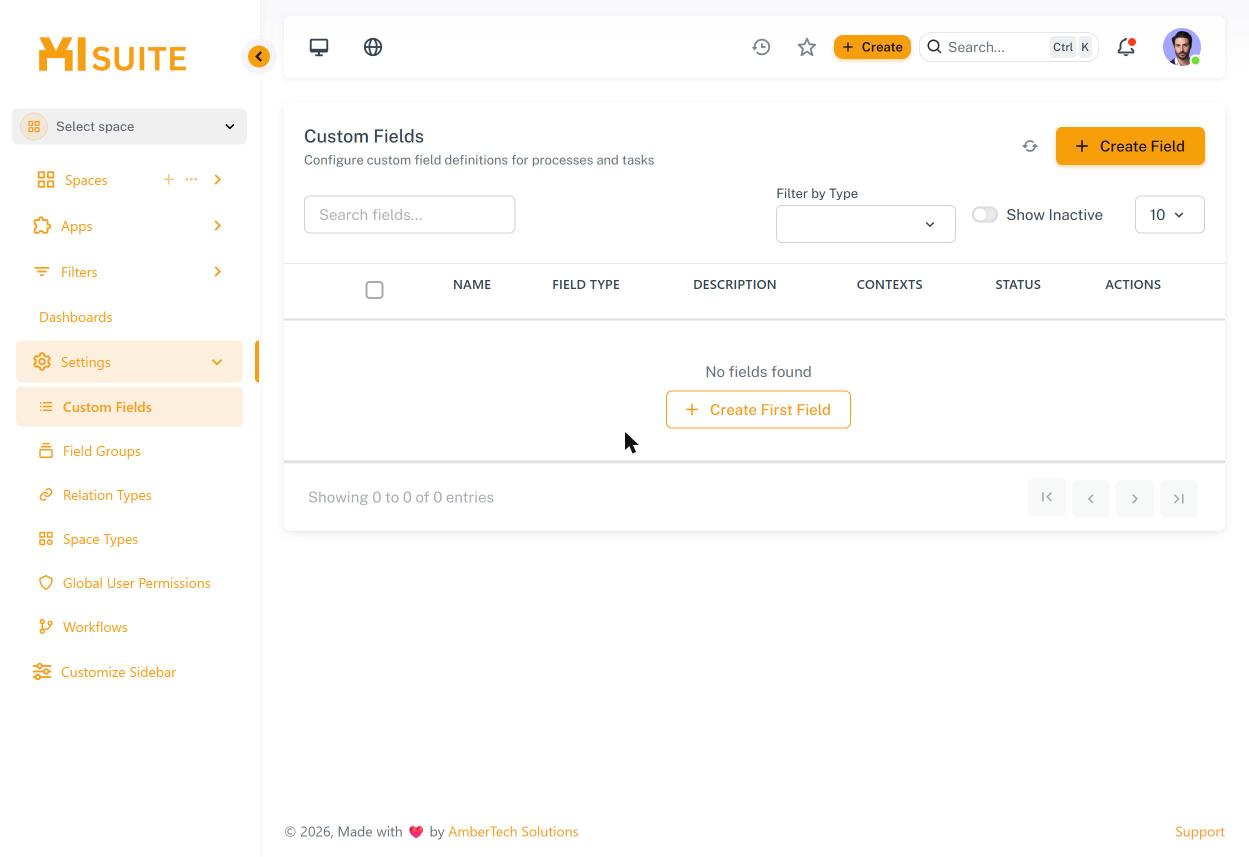Click the CONTEXTS column header
This screenshot has width=1249, height=857.
pos(890,285)
